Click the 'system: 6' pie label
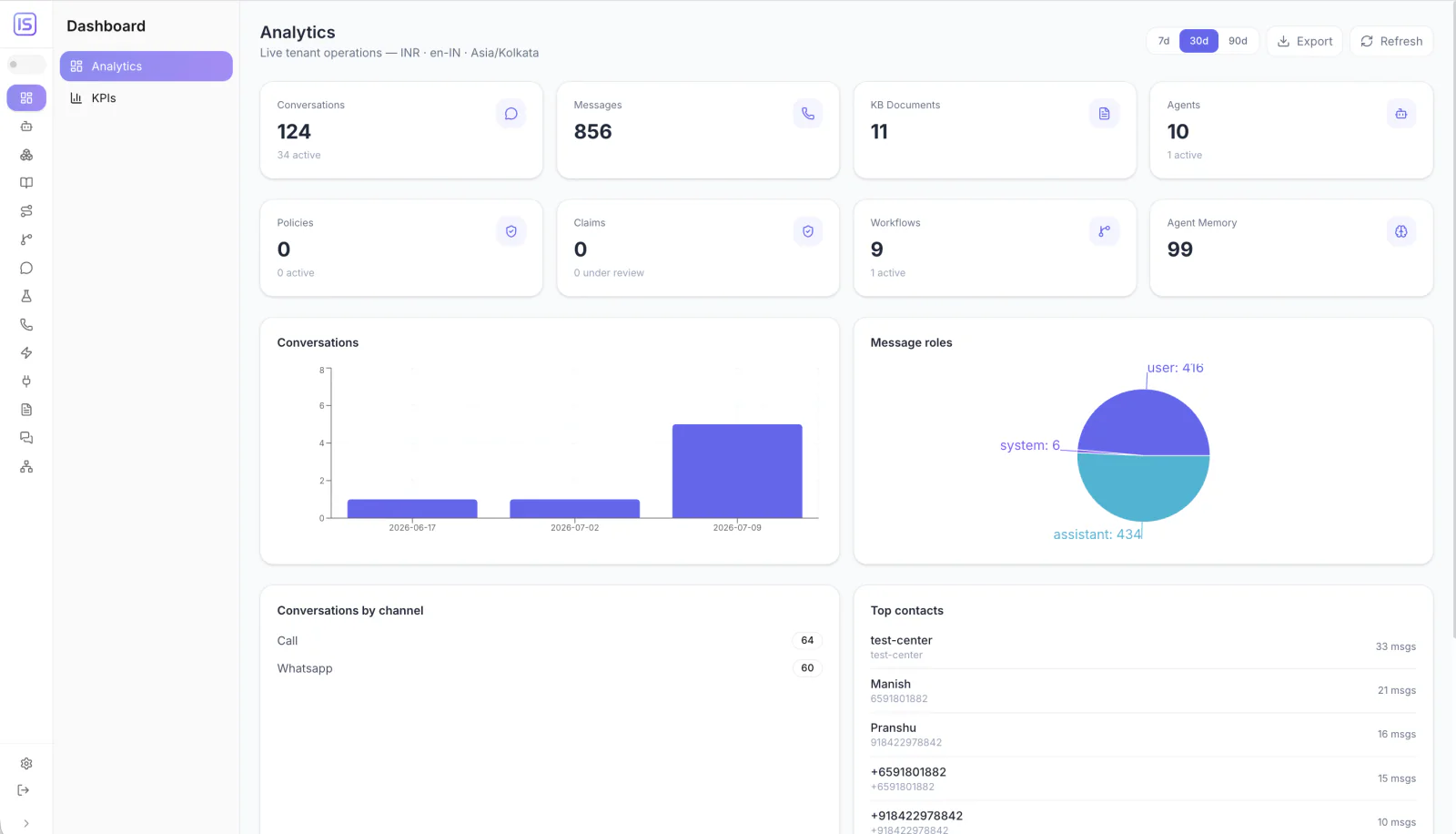1456x834 pixels. (1030, 445)
